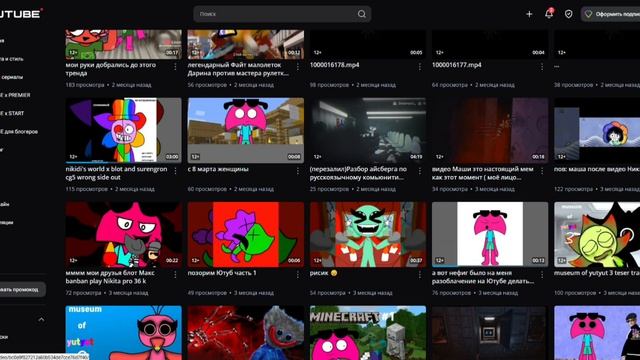Image resolution: width=640 pixels, height=360 pixels.
Task: Click title 'с 8 марта женщины'
Action: click(x=218, y=169)
